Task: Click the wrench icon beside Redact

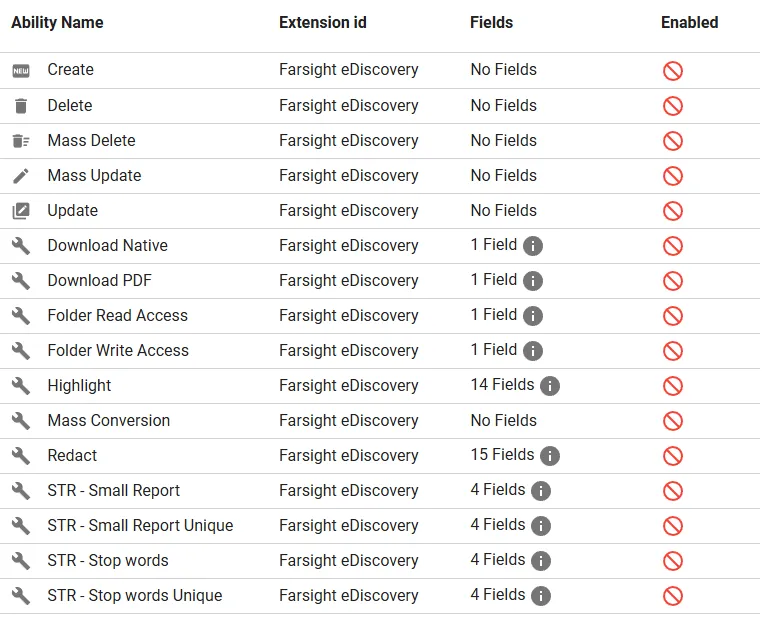Action: point(21,456)
